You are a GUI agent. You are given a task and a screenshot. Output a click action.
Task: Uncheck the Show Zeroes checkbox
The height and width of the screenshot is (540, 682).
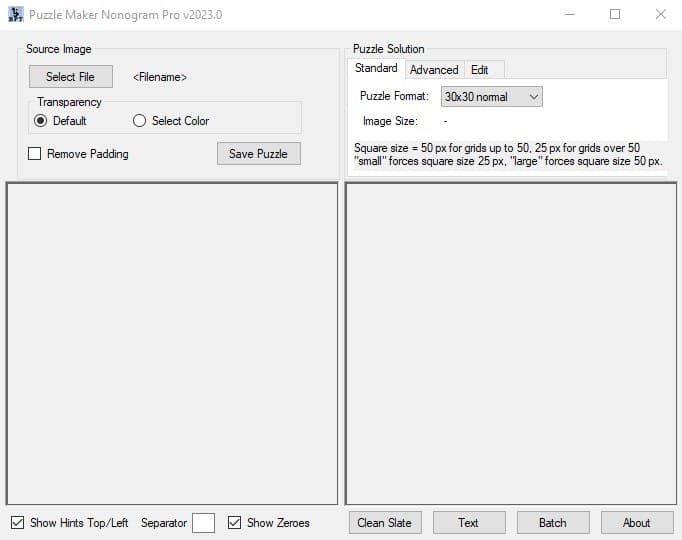pos(235,523)
